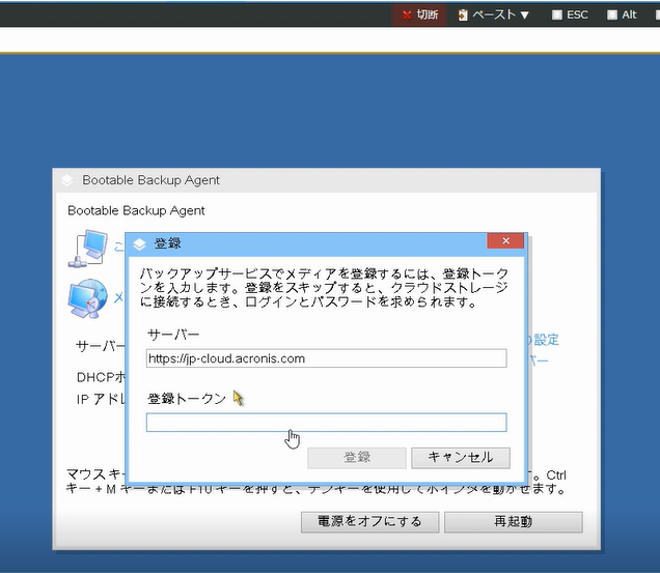
Task: Click the 登録 dialog title icon
Action: tap(139, 244)
